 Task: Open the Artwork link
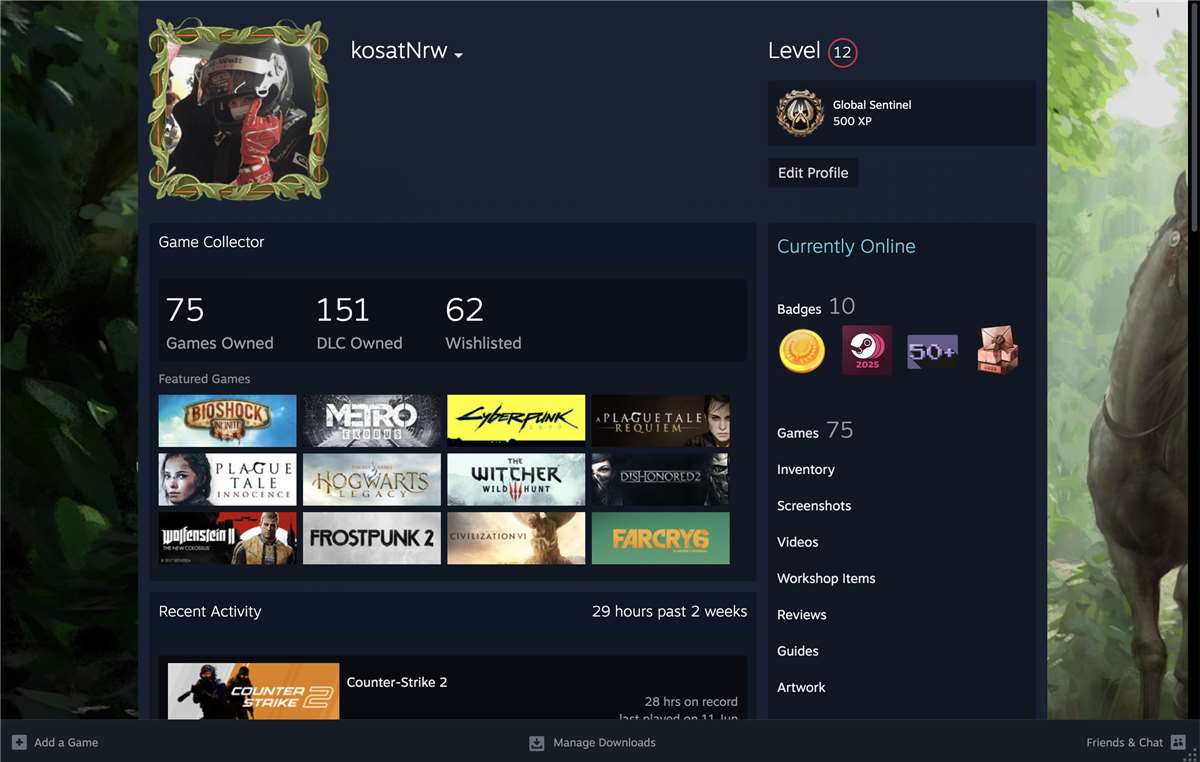click(802, 687)
